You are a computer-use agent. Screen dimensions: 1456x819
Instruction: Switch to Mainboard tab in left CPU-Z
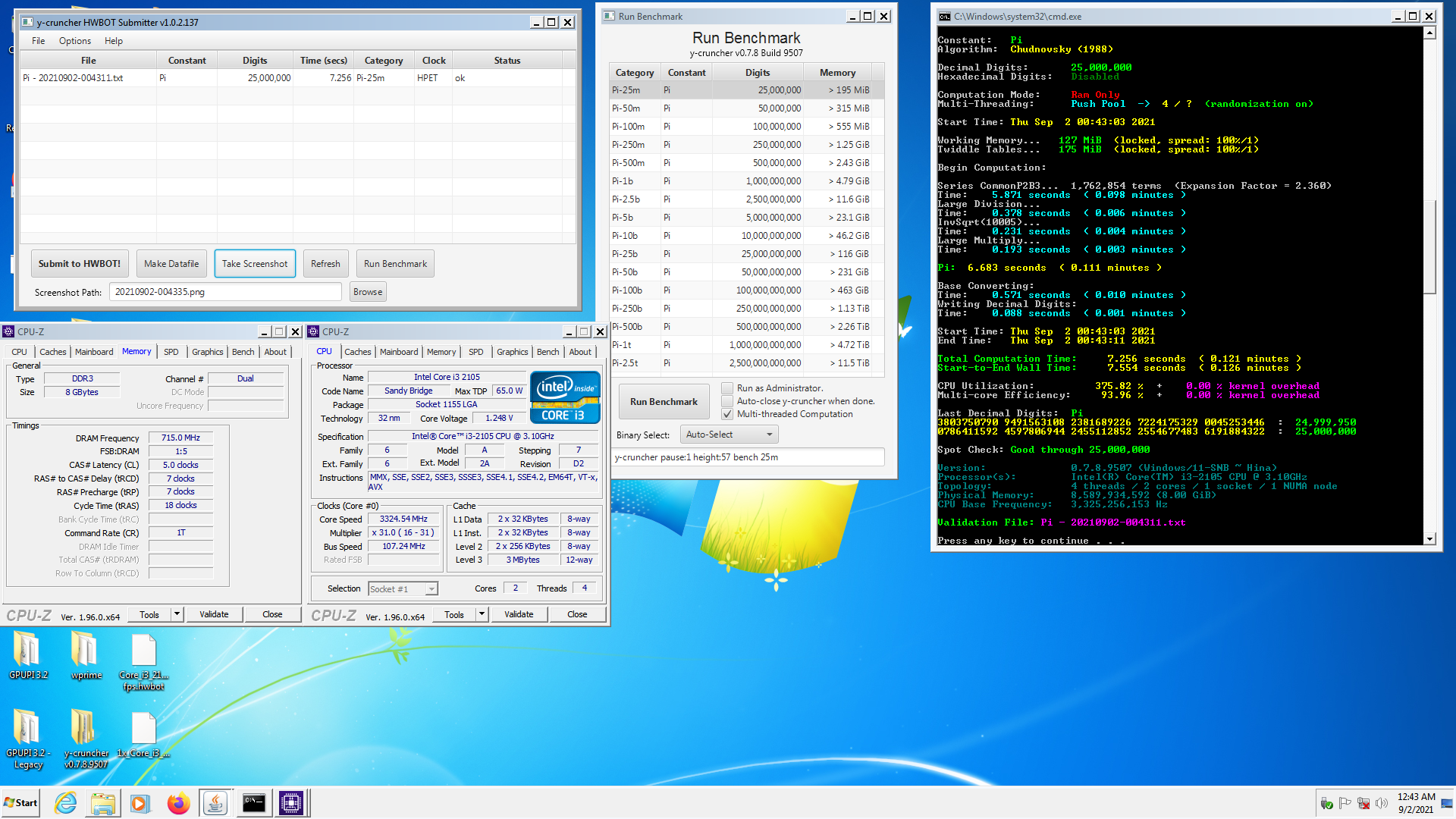pyautogui.click(x=94, y=352)
